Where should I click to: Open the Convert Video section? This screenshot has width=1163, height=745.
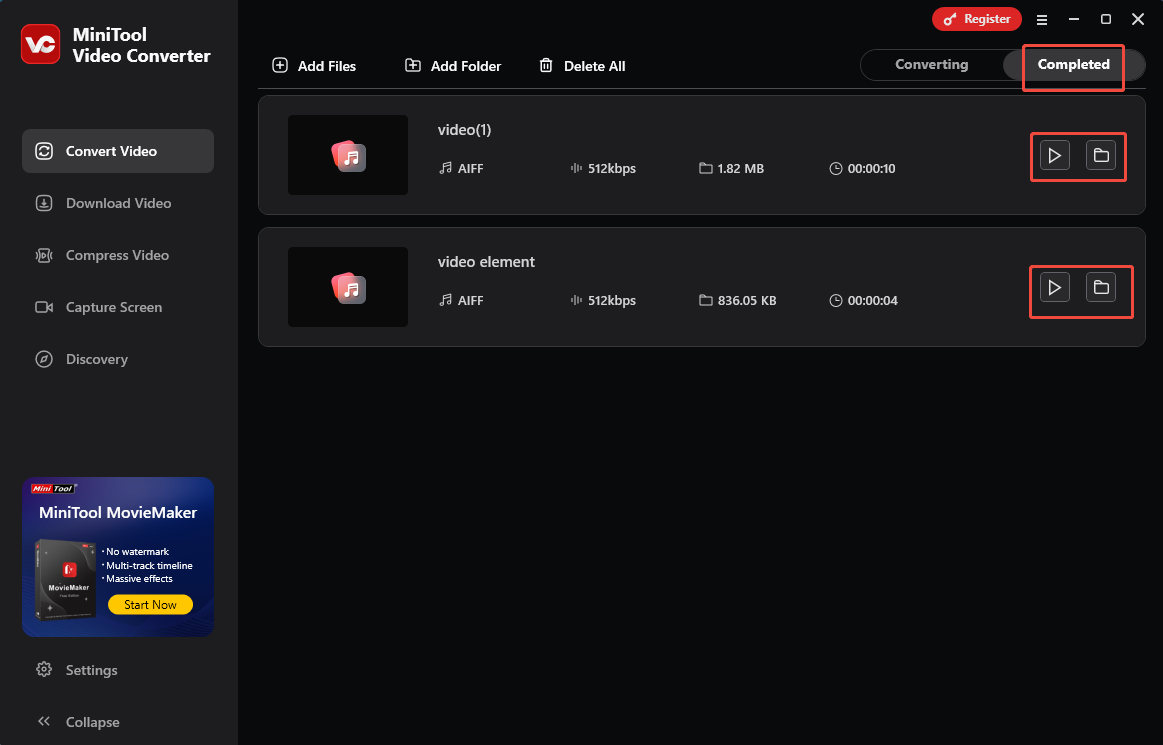click(118, 151)
